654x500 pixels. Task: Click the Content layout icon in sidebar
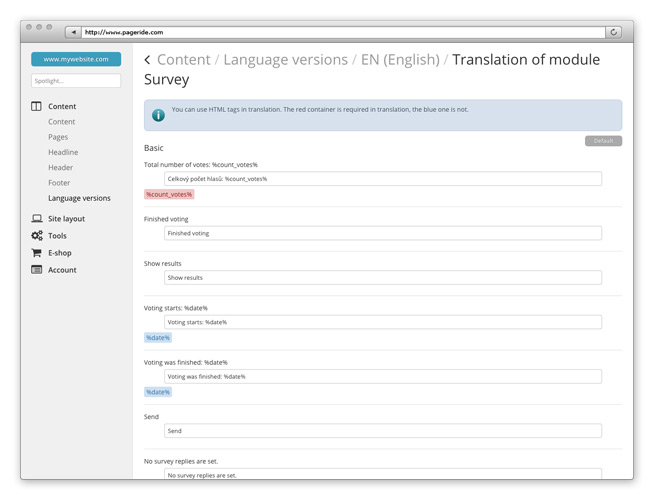[x=37, y=106]
